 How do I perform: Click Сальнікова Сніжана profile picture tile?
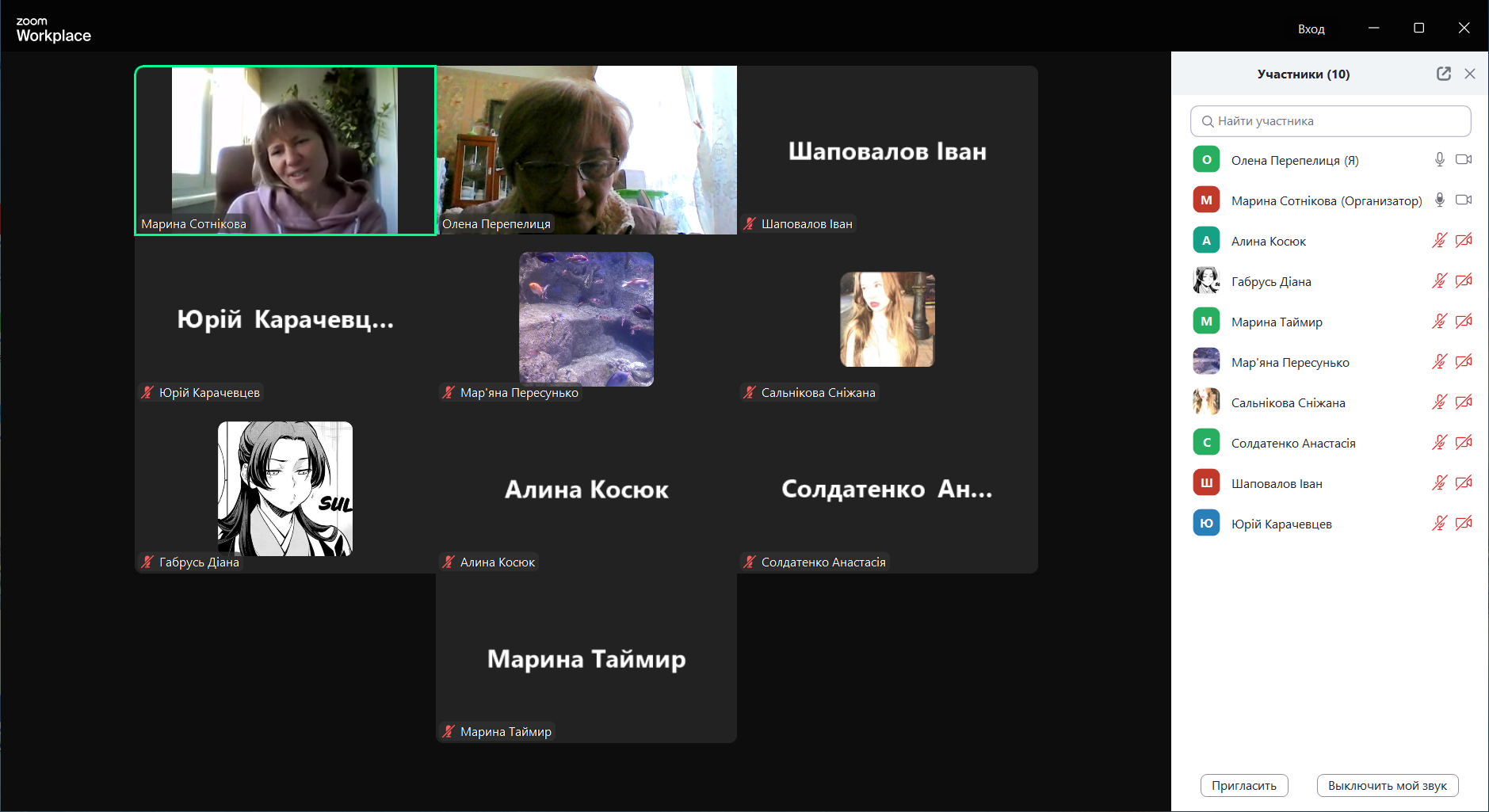click(888, 319)
